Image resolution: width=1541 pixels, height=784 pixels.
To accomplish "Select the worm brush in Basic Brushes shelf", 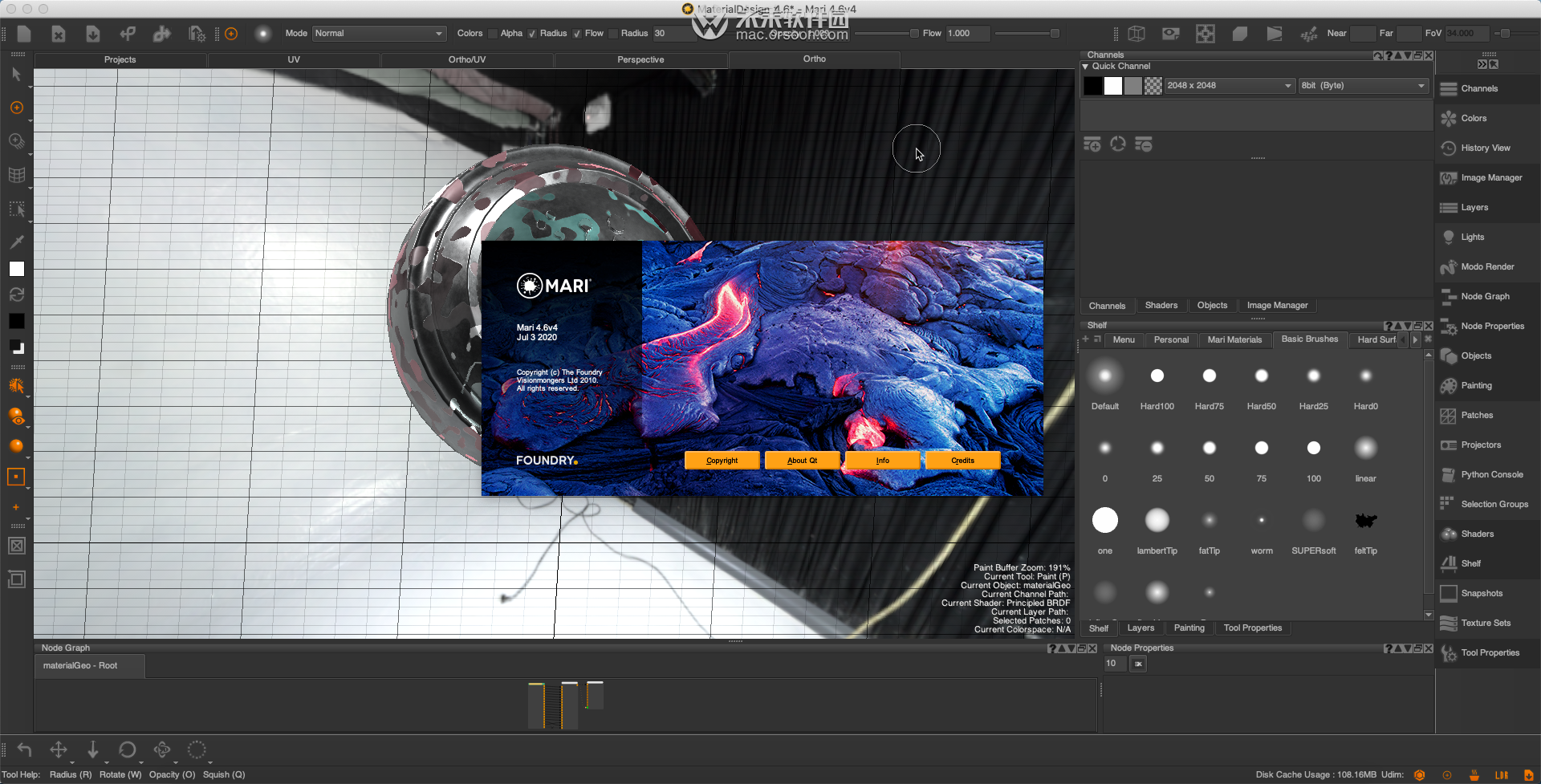I will pyautogui.click(x=1261, y=520).
